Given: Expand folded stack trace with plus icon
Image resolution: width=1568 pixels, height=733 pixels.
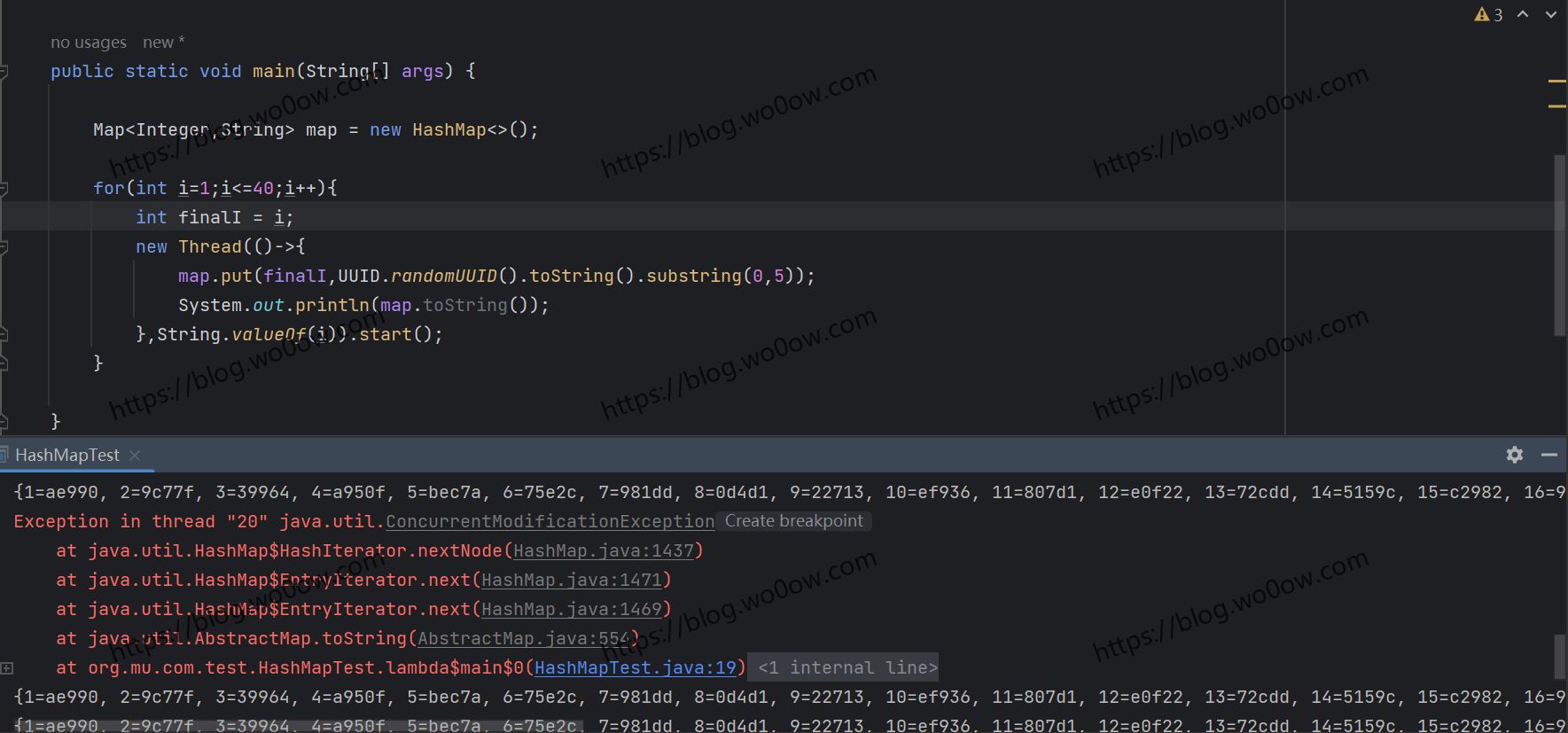Looking at the screenshot, I should (x=7, y=668).
